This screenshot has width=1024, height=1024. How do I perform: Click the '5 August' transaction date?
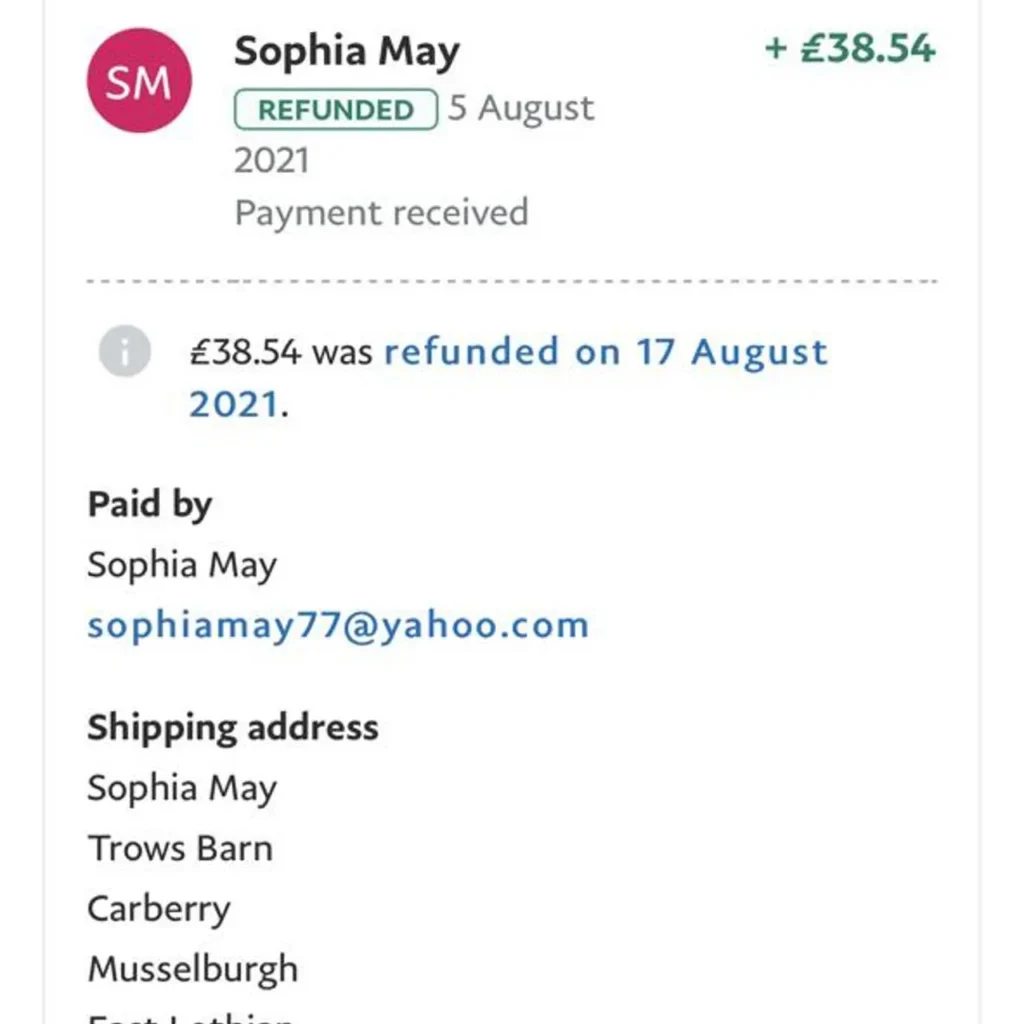pos(521,109)
